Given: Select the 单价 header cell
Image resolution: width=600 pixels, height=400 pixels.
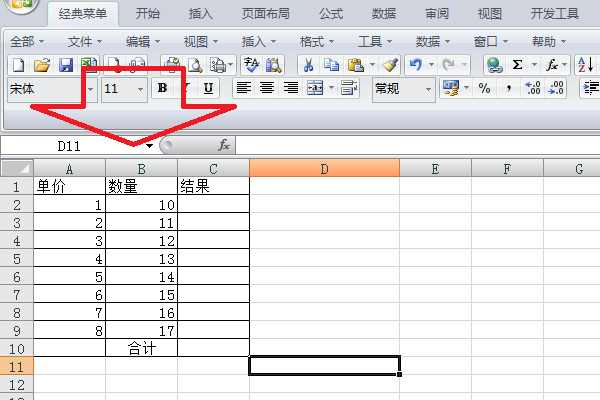Looking at the screenshot, I should coord(69,186).
